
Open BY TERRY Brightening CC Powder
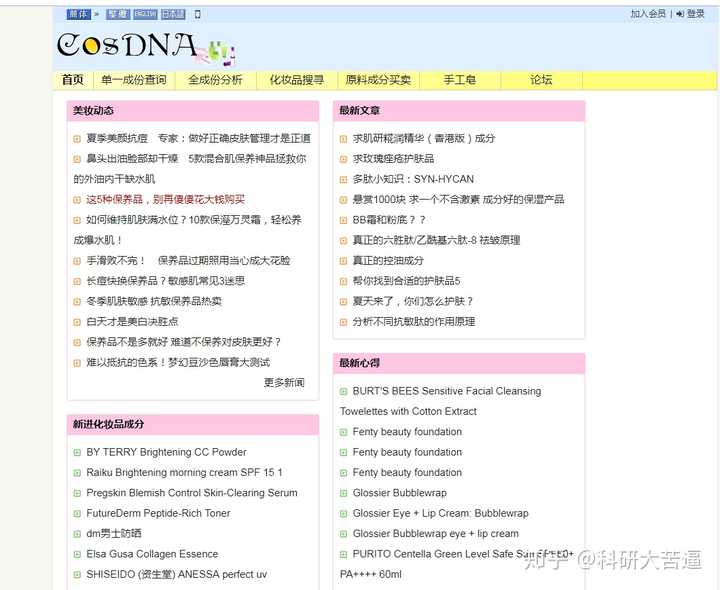[166, 452]
